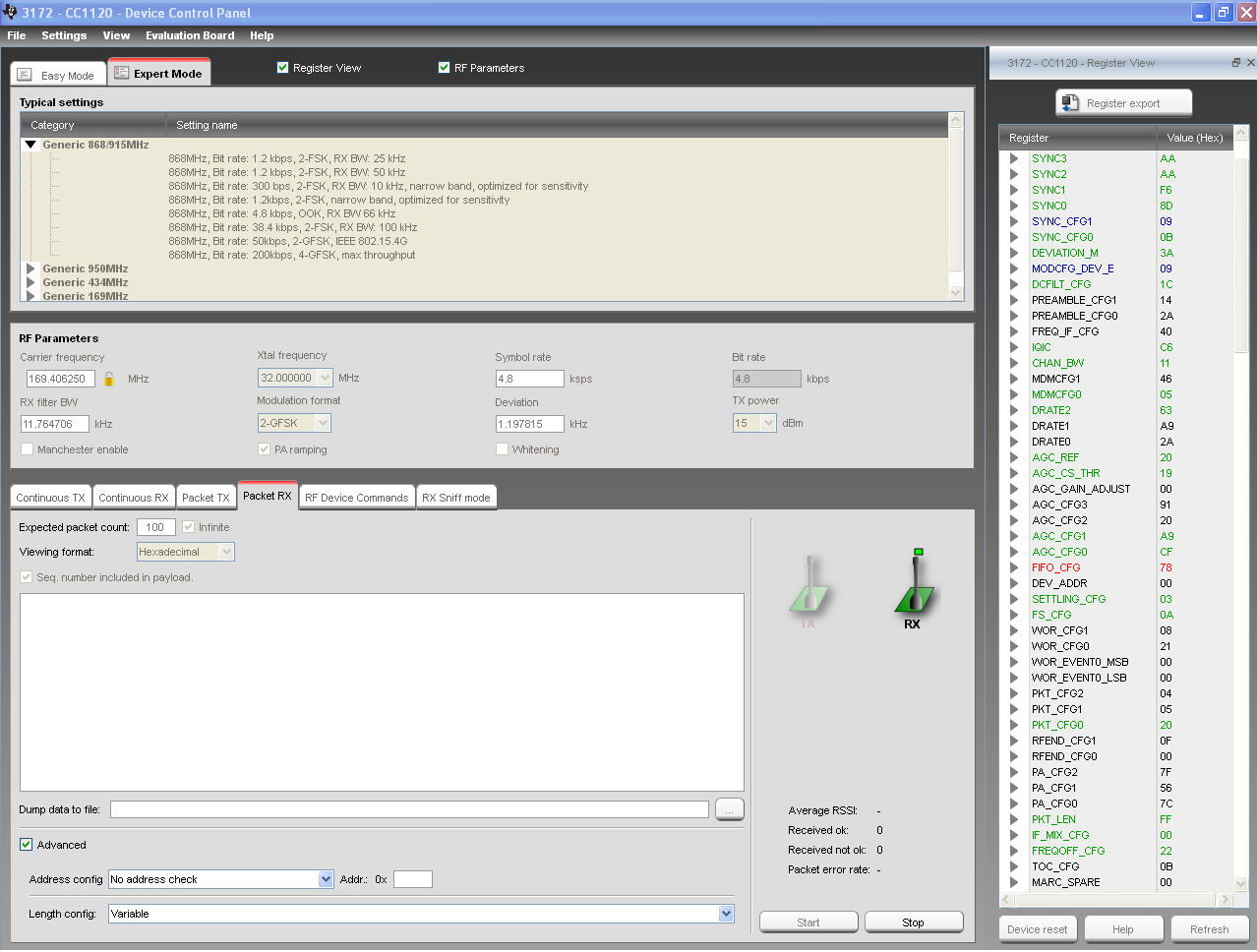Enable the Manchester enable checkbox
Viewport: 1257px width, 952px height.
[x=27, y=449]
